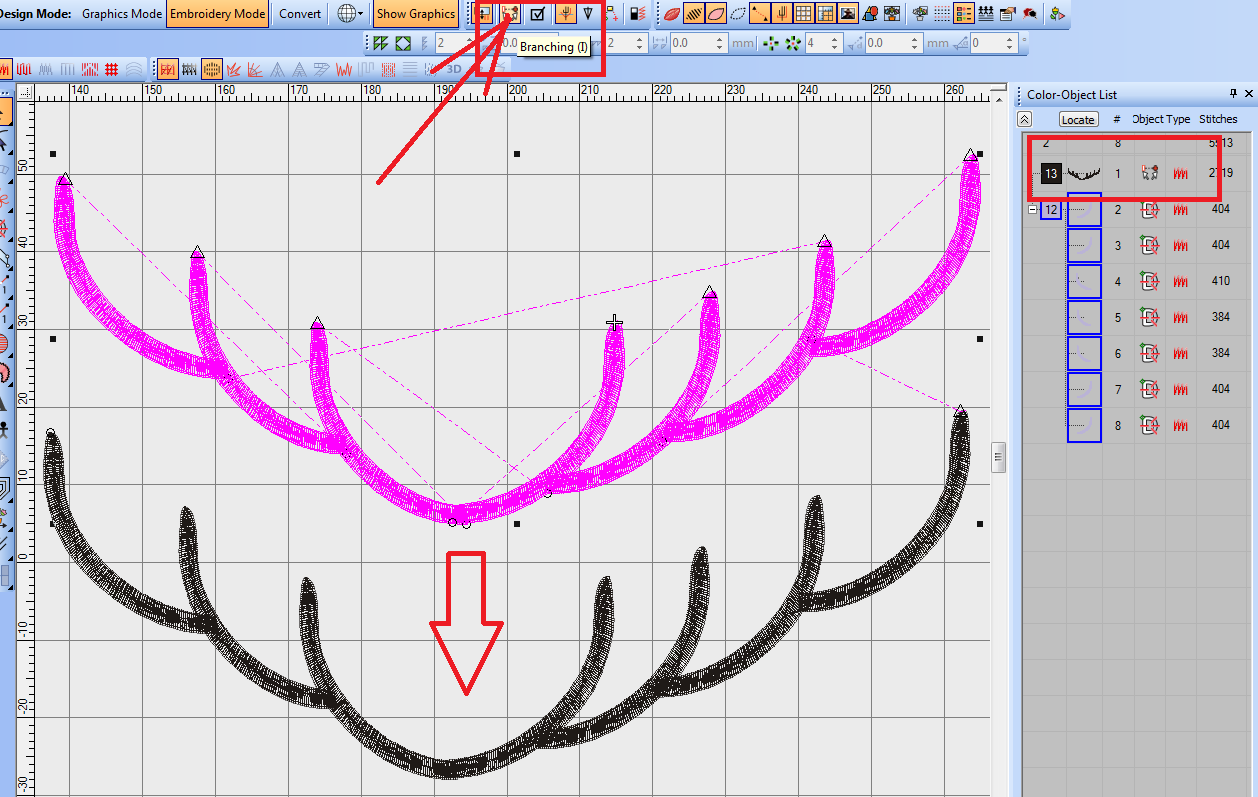Toggle the Show Graphics button
1258x797 pixels.
(x=415, y=14)
